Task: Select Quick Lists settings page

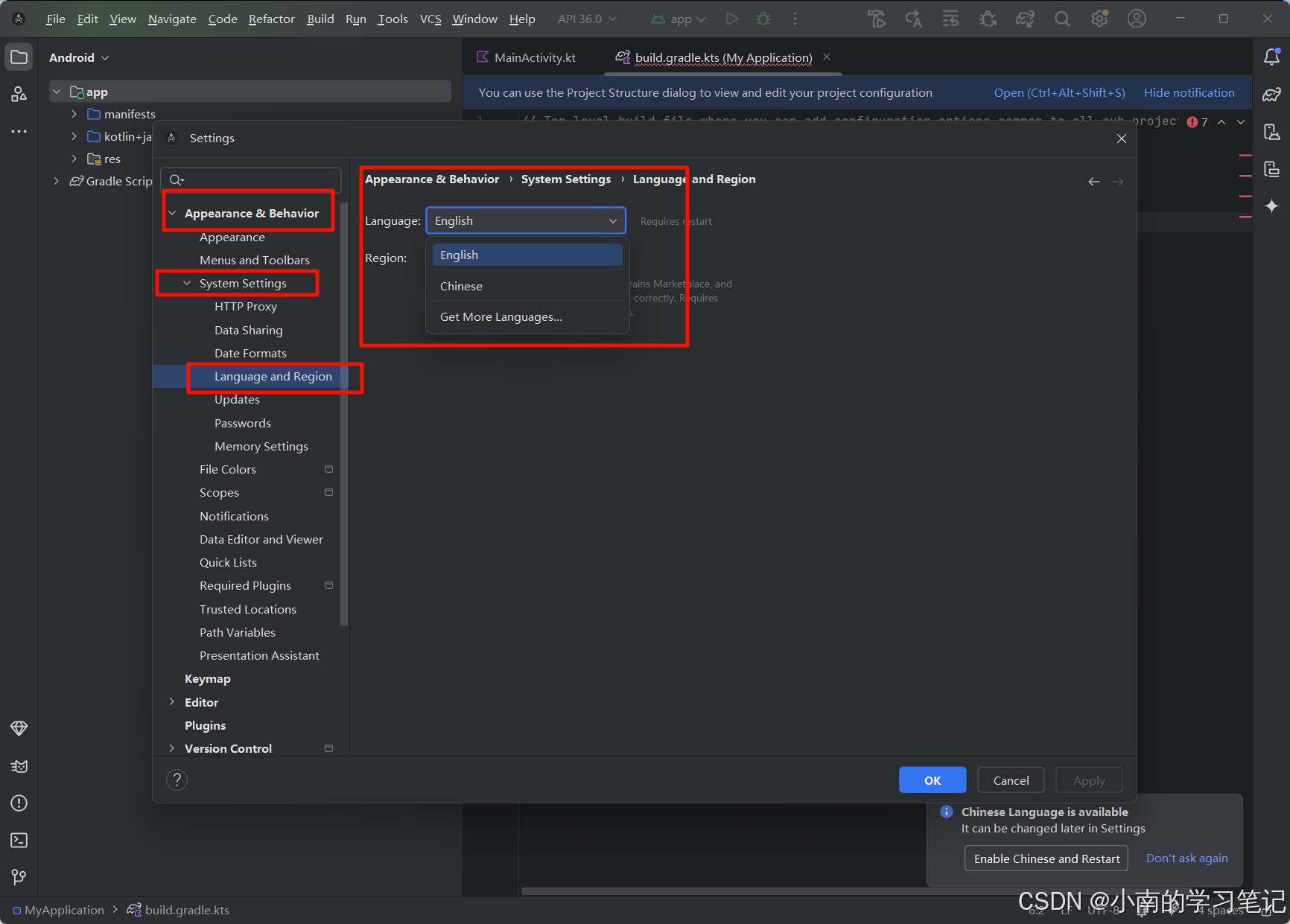Action: point(228,563)
